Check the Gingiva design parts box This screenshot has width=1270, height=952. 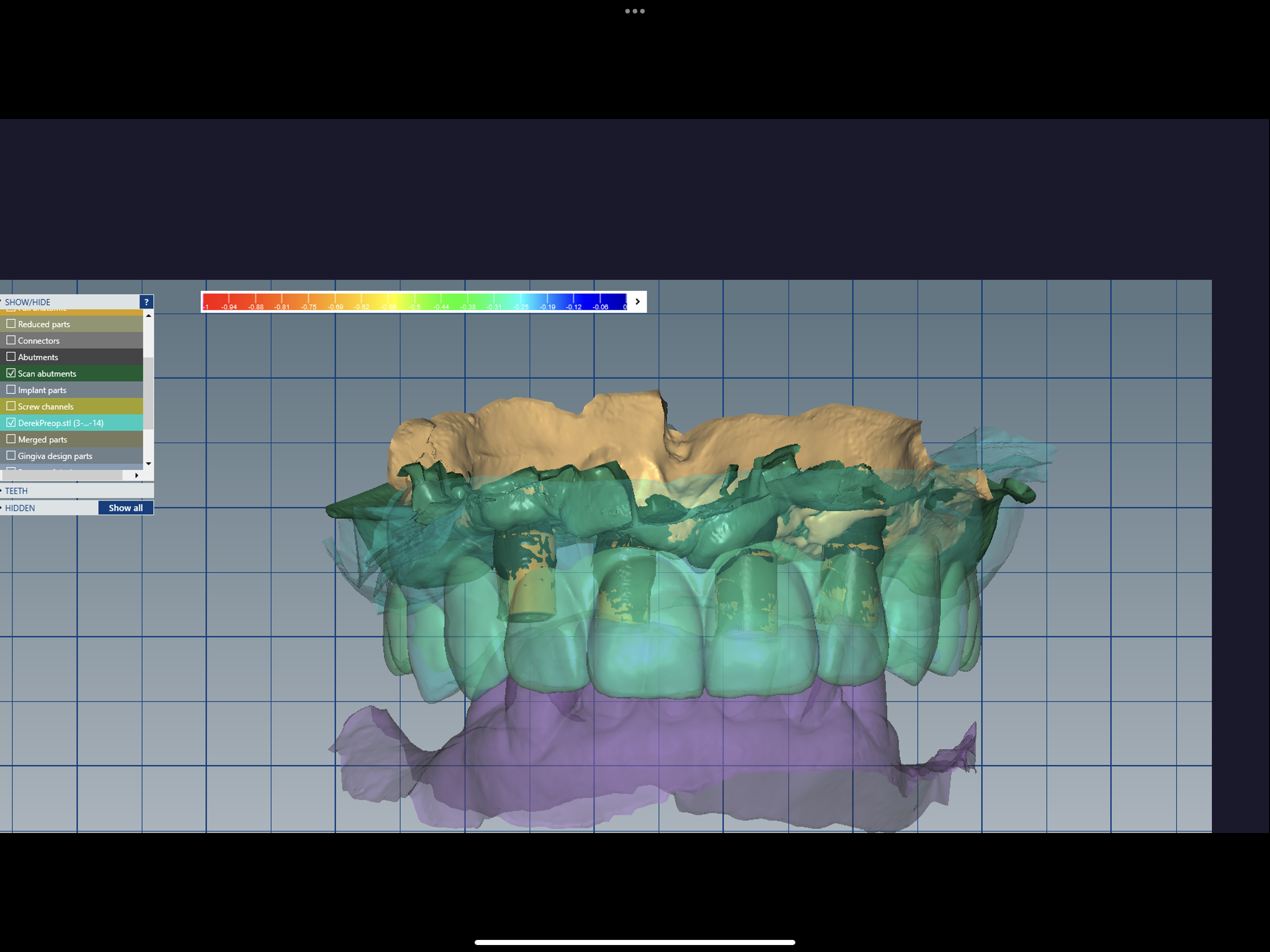[12, 456]
